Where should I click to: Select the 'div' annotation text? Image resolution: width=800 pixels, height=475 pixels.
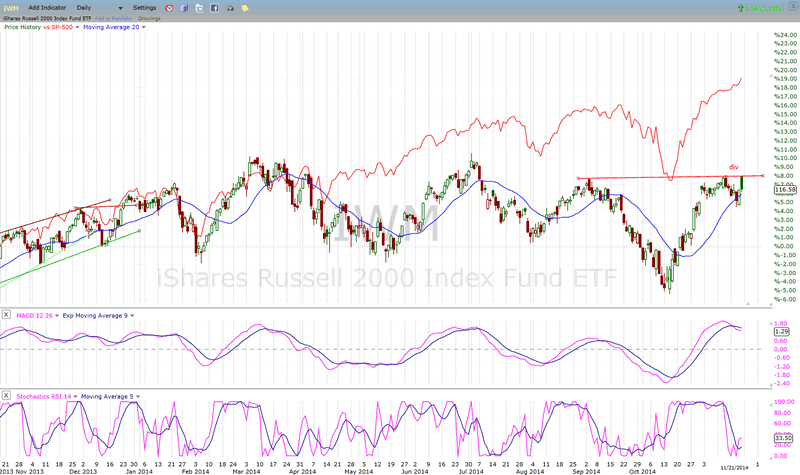(733, 167)
